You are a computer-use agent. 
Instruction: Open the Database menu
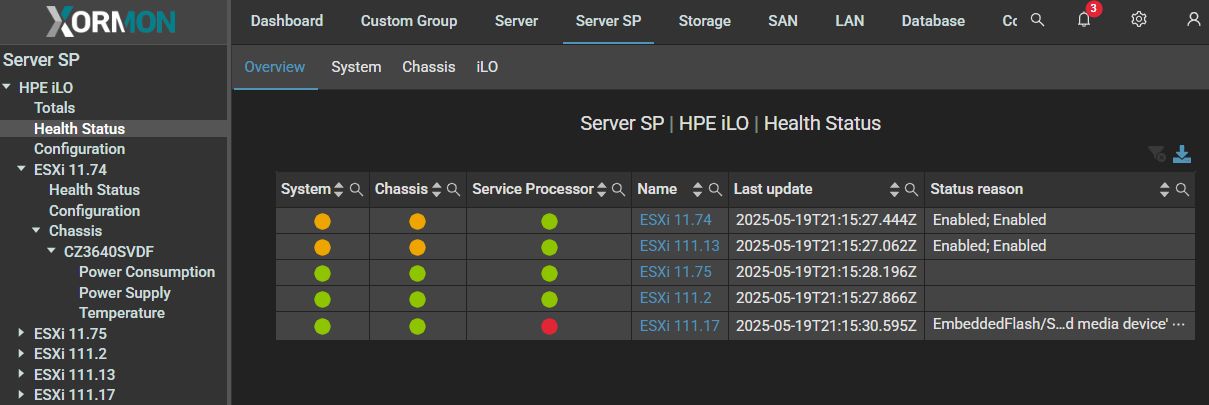933,20
